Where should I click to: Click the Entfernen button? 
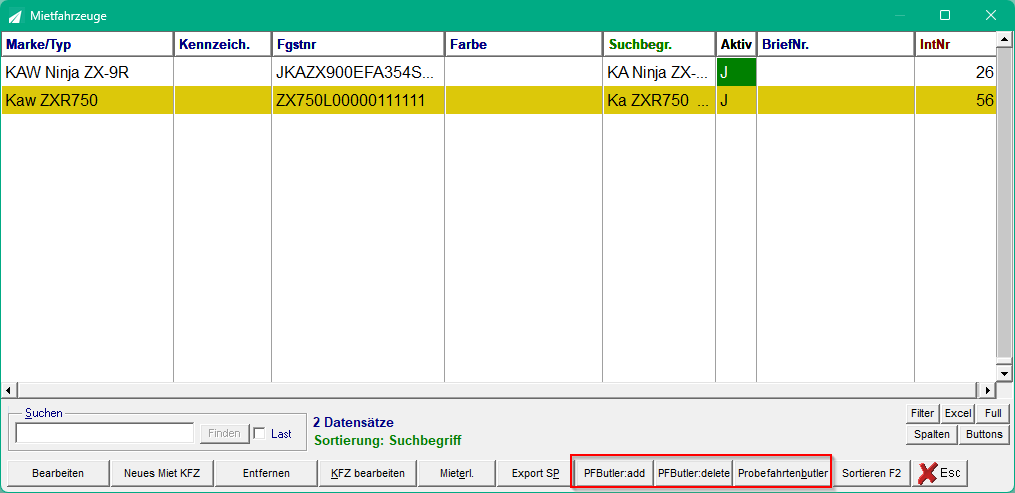[266, 473]
